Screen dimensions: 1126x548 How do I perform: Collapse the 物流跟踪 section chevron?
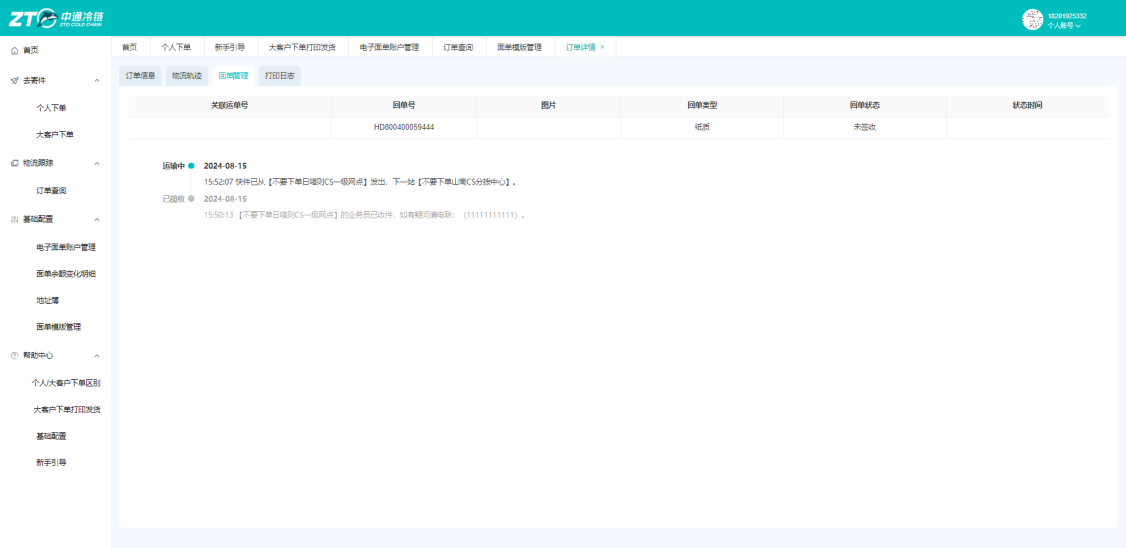click(97, 163)
